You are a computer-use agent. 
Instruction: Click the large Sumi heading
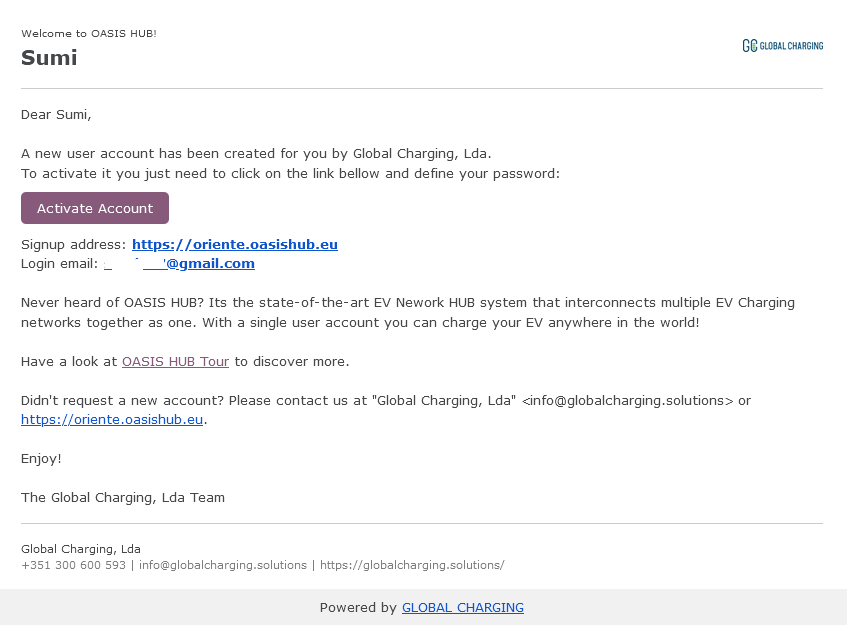pyautogui.click(x=49, y=58)
